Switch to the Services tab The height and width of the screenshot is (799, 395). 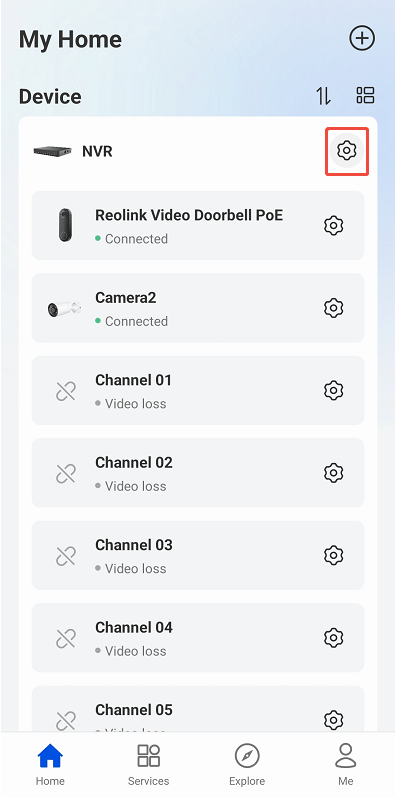(x=148, y=764)
